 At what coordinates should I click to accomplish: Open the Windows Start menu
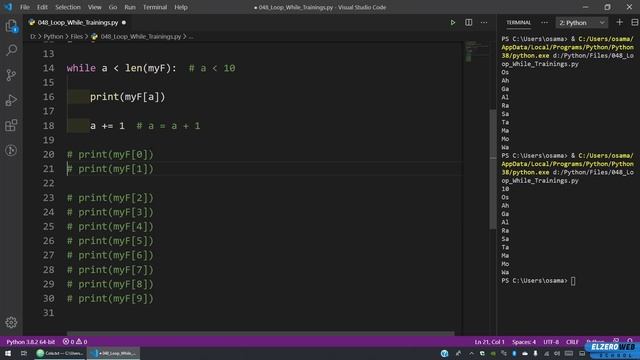click(x=8, y=353)
